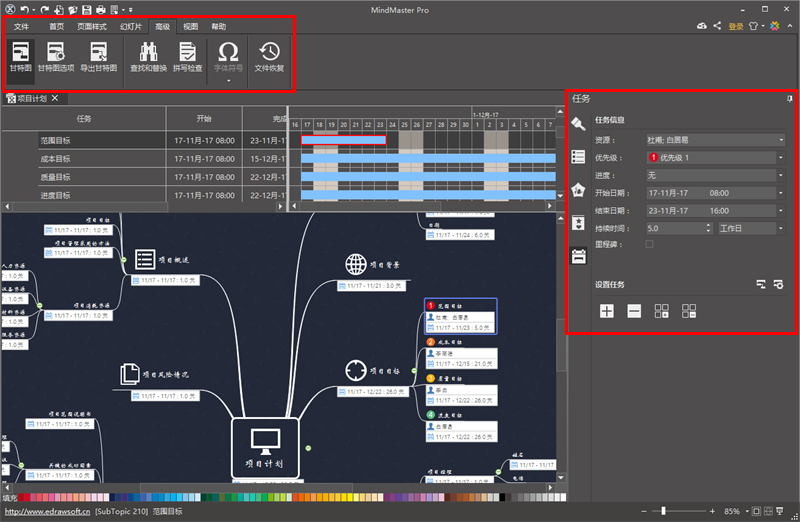Click zoom out minus button in status bar
This screenshot has width=800, height=522.
pyautogui.click(x=644, y=511)
